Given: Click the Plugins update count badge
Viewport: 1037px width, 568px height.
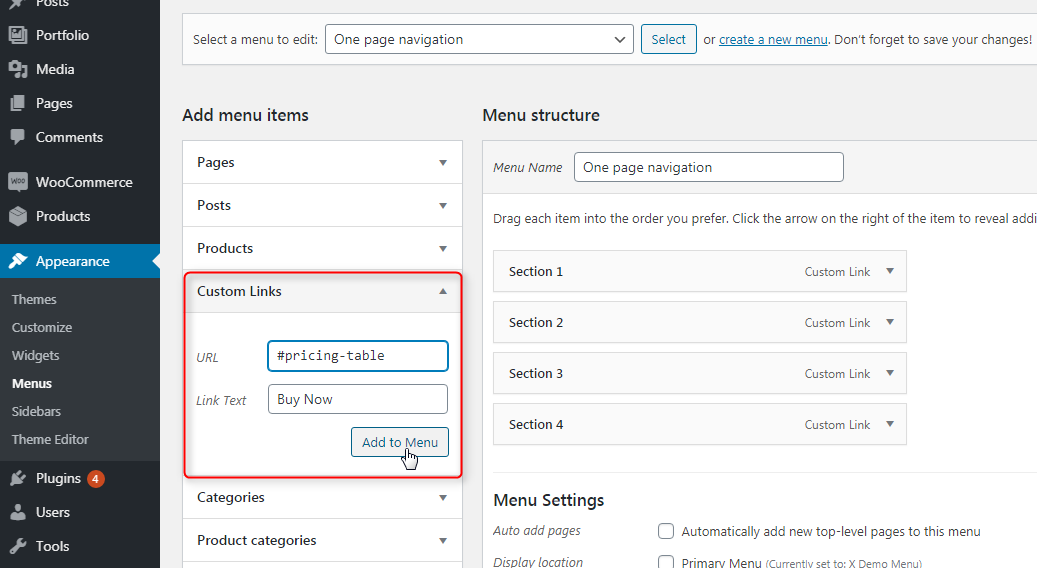Looking at the screenshot, I should (x=95, y=479).
